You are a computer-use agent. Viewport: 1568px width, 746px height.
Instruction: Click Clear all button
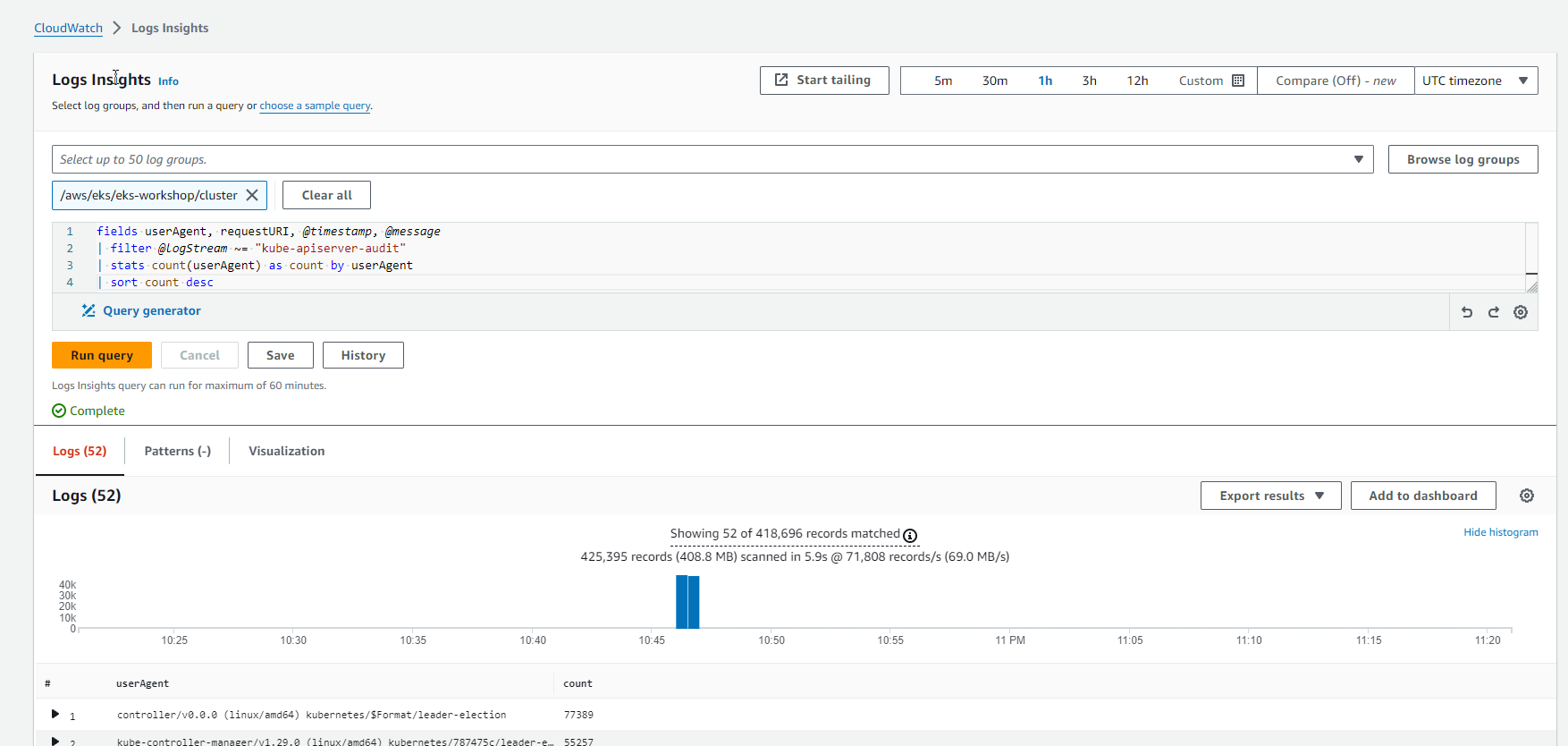click(x=327, y=195)
